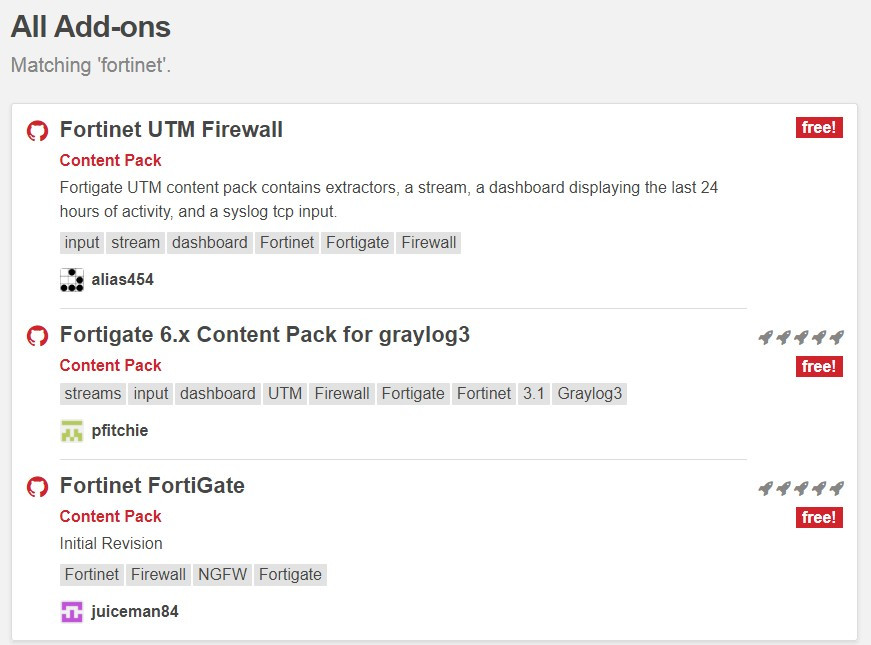The image size is (871, 645).
Task: Click pfitchie's avatar image
Action: coord(71,431)
